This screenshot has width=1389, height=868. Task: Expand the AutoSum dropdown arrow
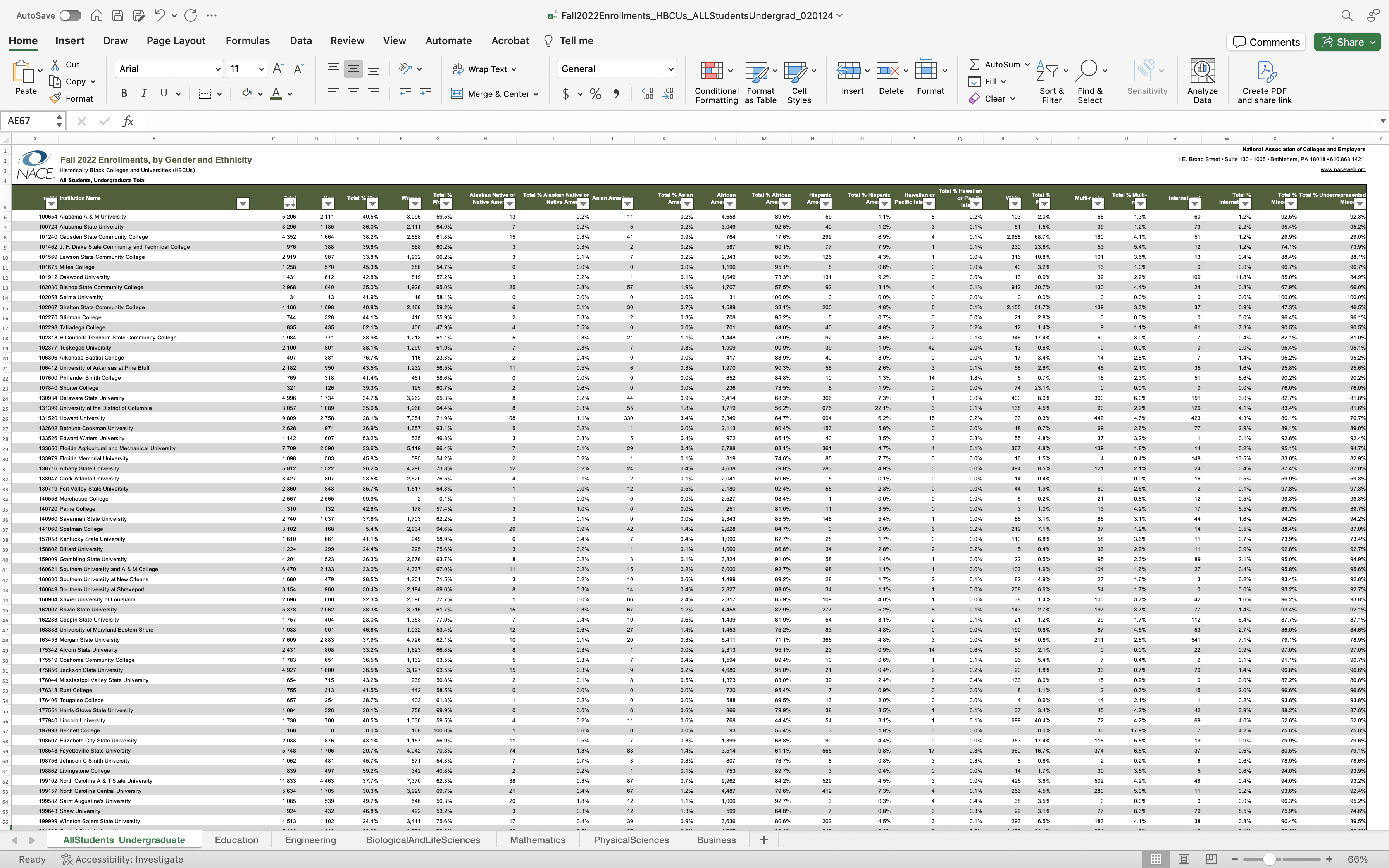tap(1027, 64)
